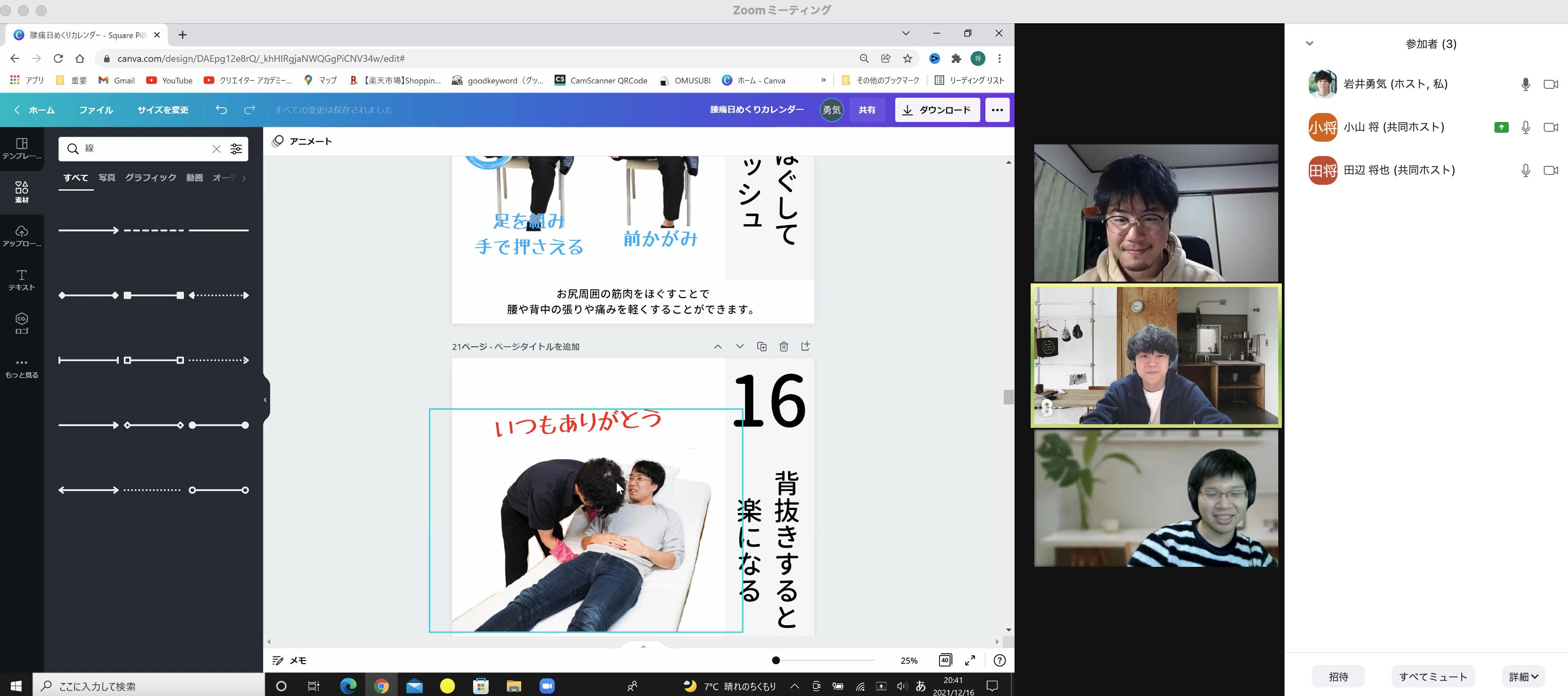Open the search filter options icon
The height and width of the screenshot is (696, 1568).
click(236, 148)
